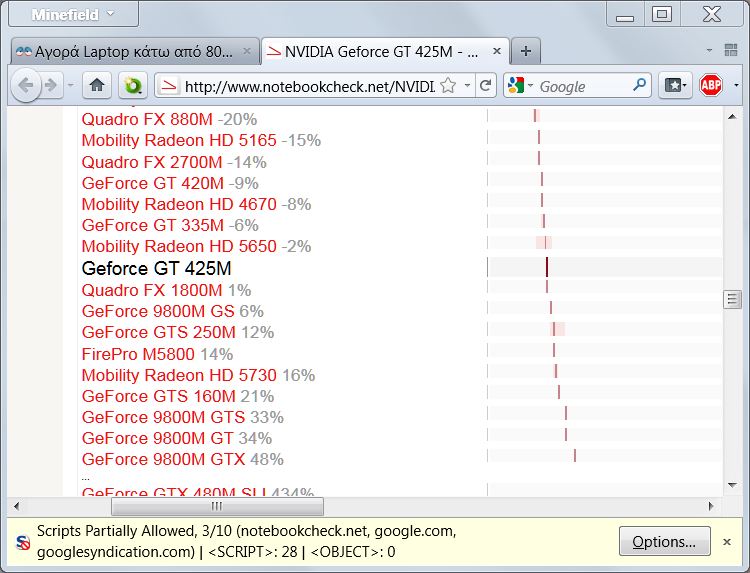Open the GeForce 9800M GTX link

(x=163, y=460)
